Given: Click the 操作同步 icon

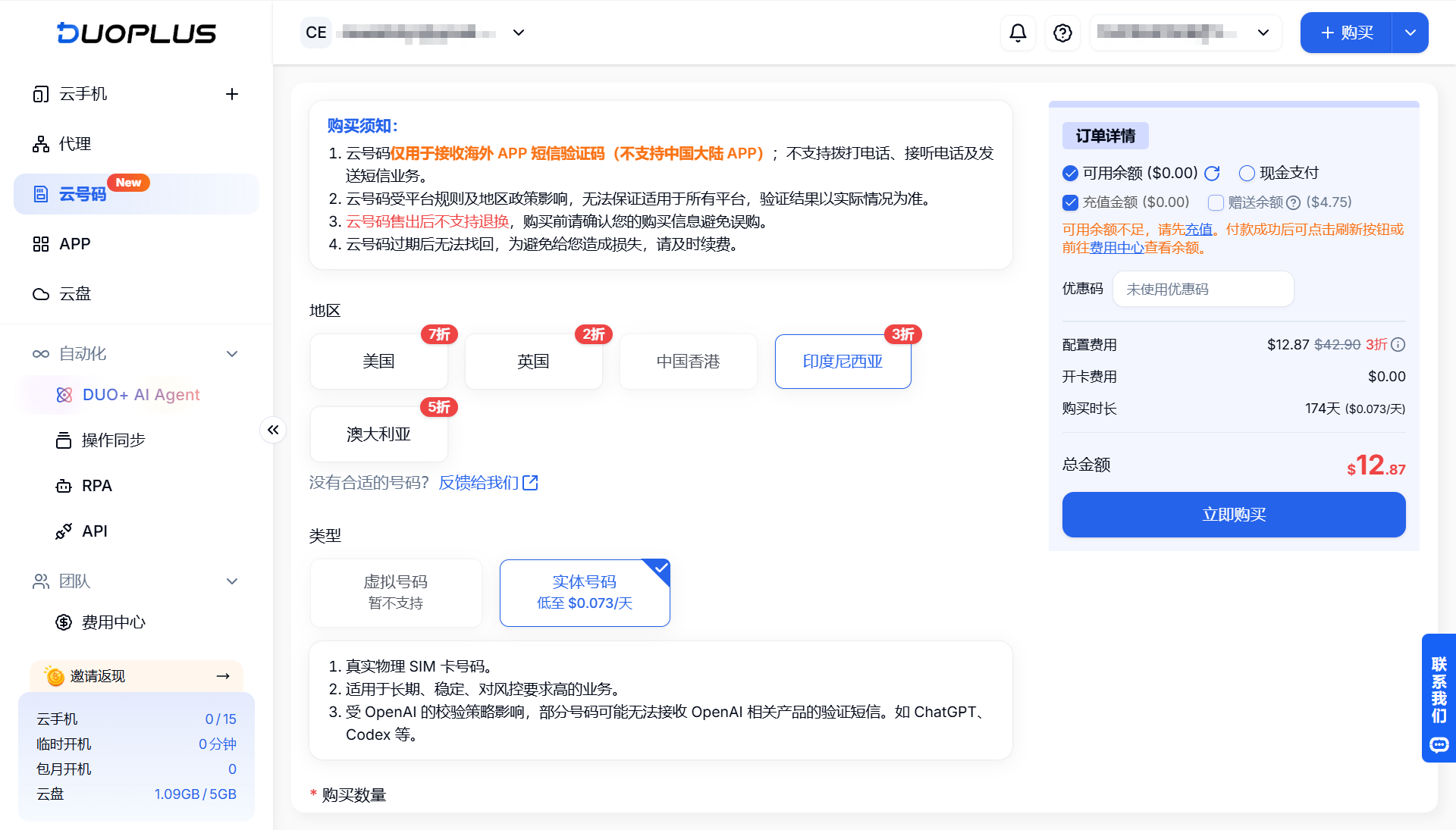Looking at the screenshot, I should [x=64, y=440].
